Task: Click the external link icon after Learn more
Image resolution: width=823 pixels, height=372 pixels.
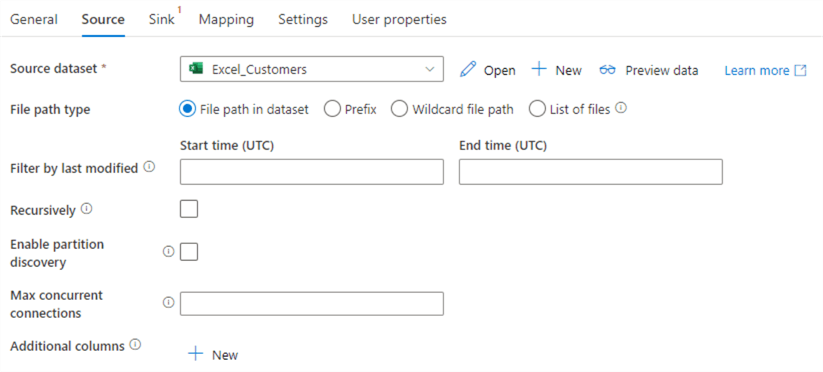Action: 800,70
